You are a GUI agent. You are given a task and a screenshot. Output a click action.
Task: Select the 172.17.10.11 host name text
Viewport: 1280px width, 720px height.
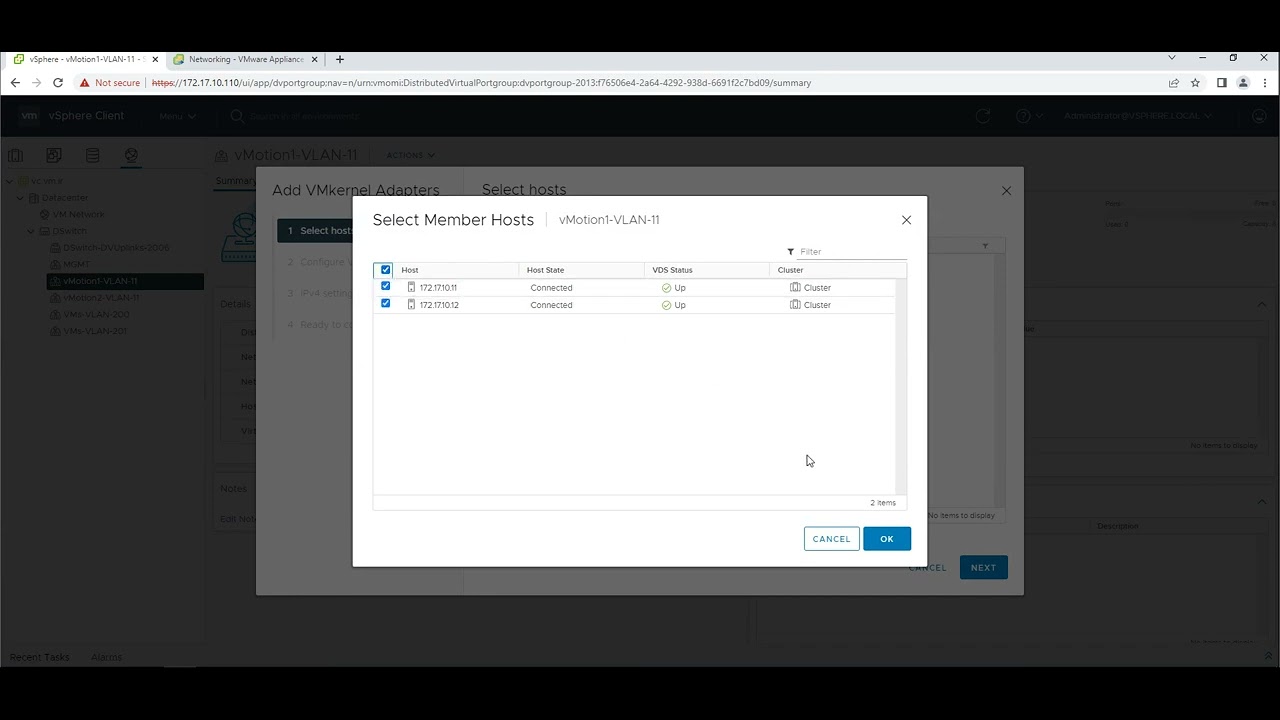click(x=438, y=288)
